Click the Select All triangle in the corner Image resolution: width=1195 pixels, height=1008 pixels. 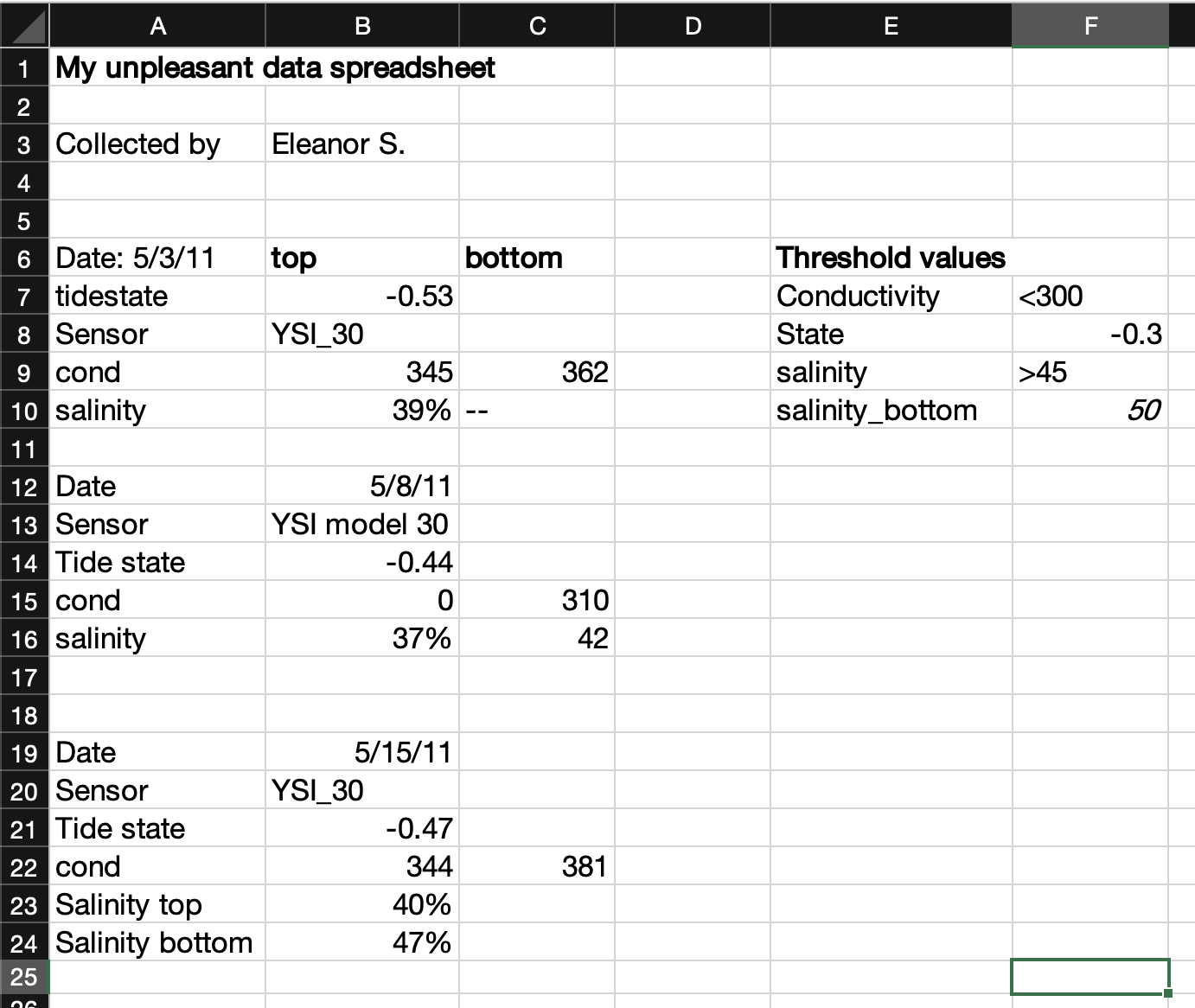(23, 26)
